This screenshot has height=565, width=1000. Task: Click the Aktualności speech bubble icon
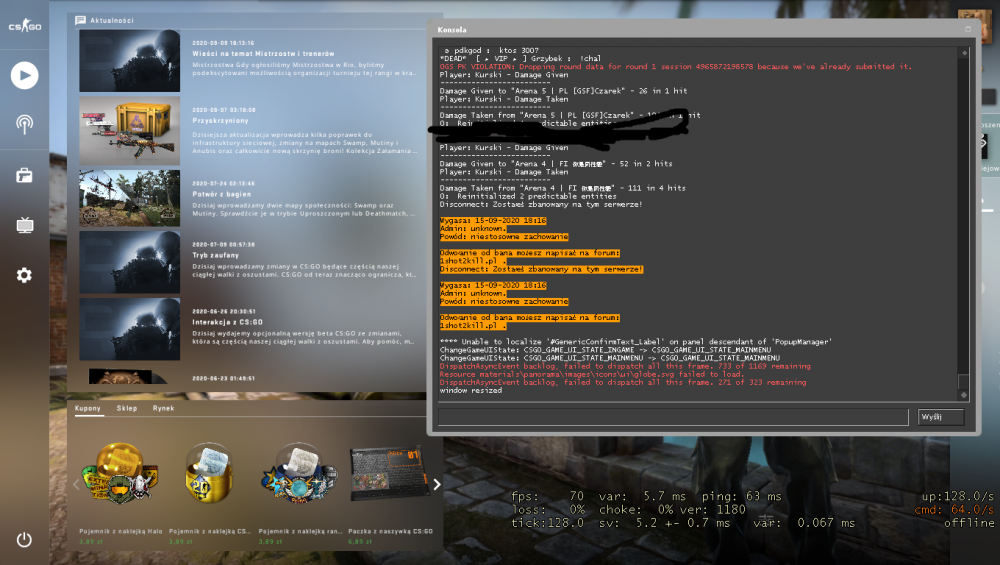coord(80,20)
